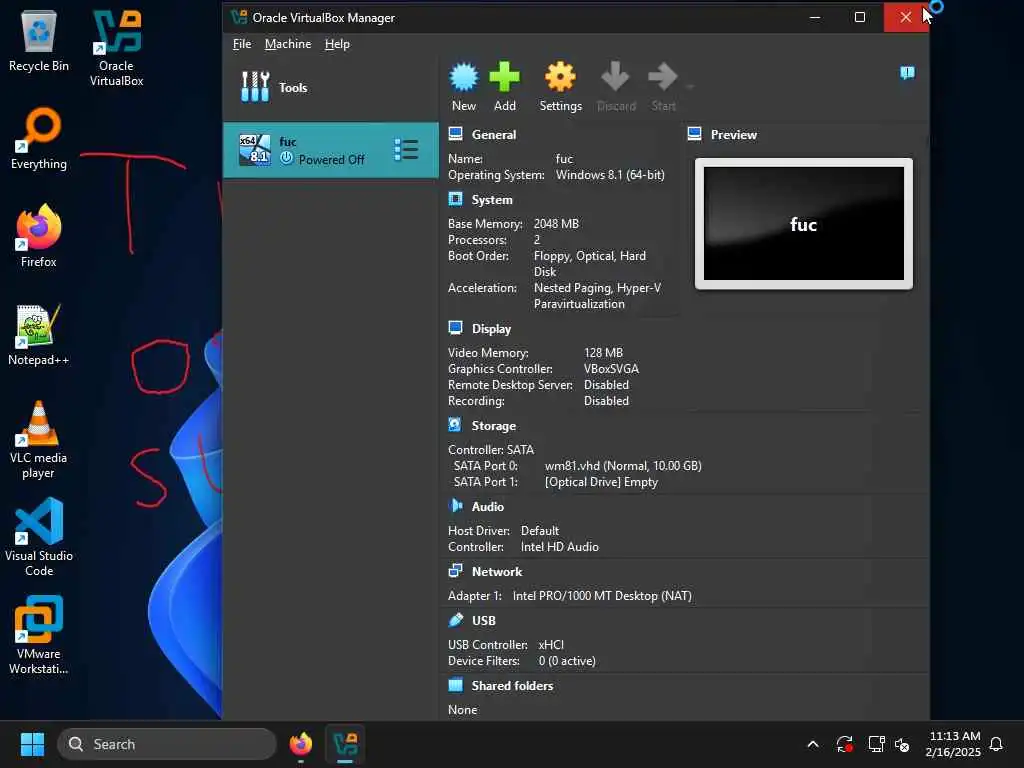1024x768 pixels.
Task: Click the General section monitor icon
Action: 455,134
